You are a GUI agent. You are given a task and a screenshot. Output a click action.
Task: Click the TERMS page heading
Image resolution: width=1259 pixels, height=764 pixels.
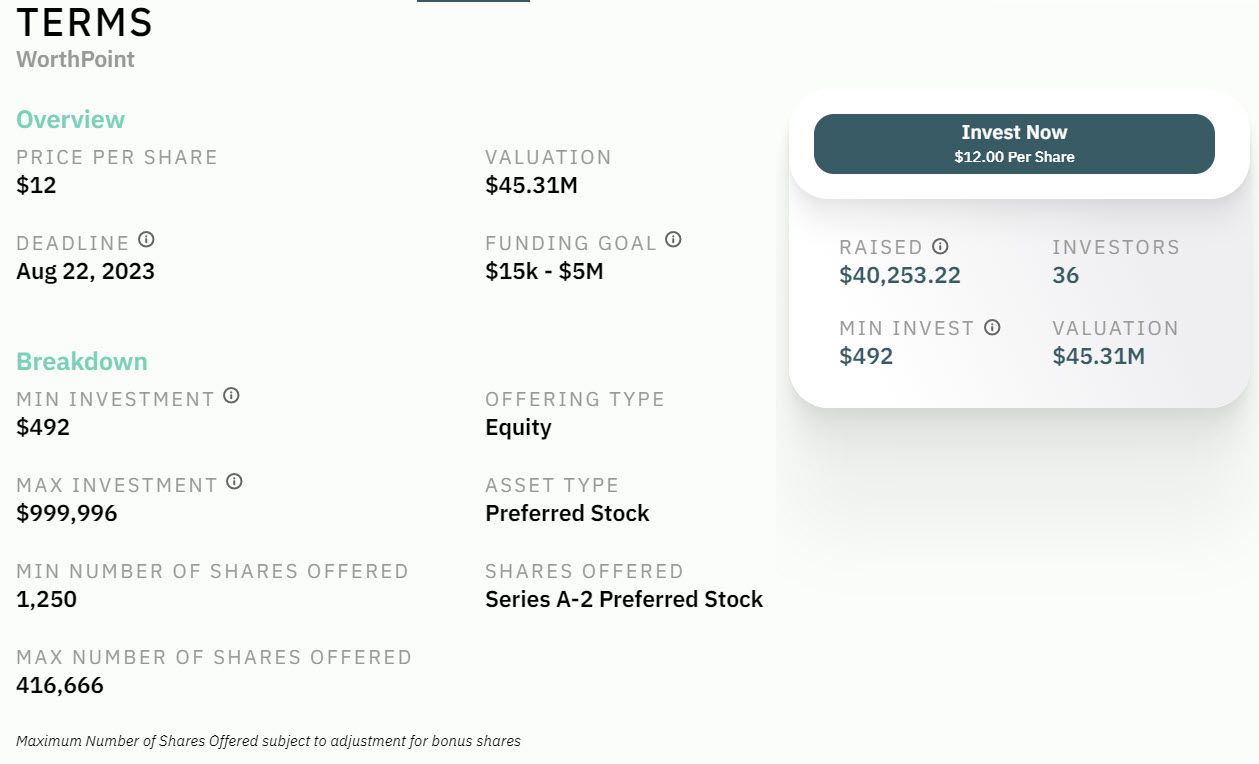(x=85, y=22)
